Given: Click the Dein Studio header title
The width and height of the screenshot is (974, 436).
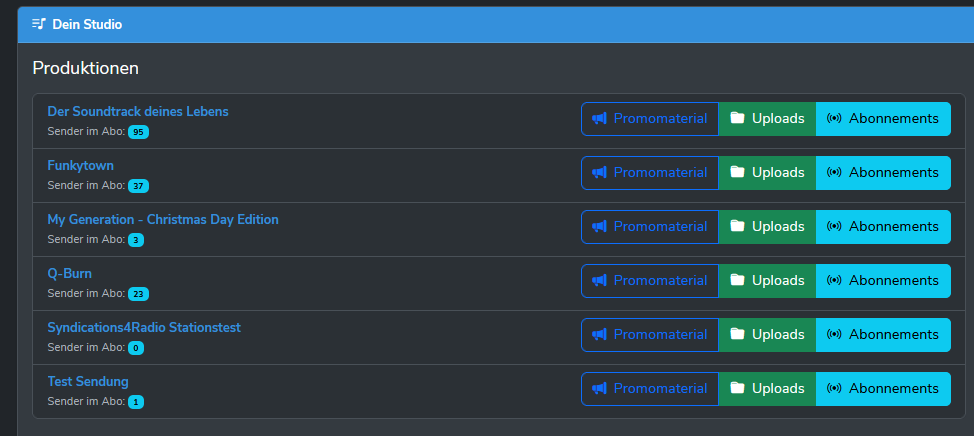Looking at the screenshot, I should (x=87, y=24).
